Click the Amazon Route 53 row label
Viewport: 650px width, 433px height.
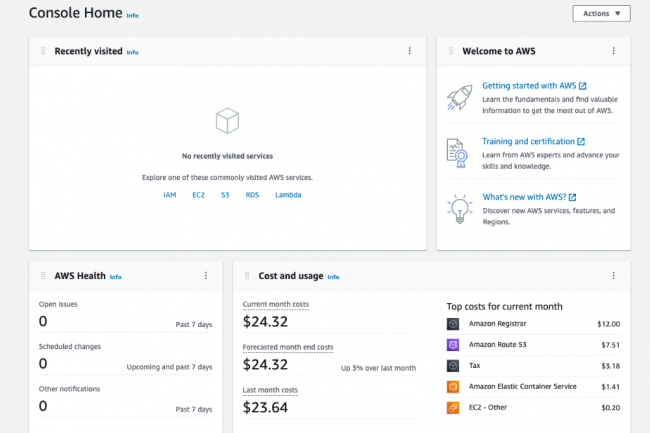pyautogui.click(x=497, y=344)
